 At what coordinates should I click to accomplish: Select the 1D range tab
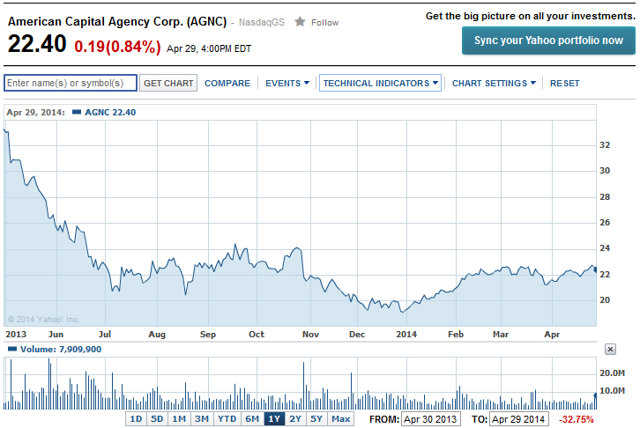(x=136, y=419)
